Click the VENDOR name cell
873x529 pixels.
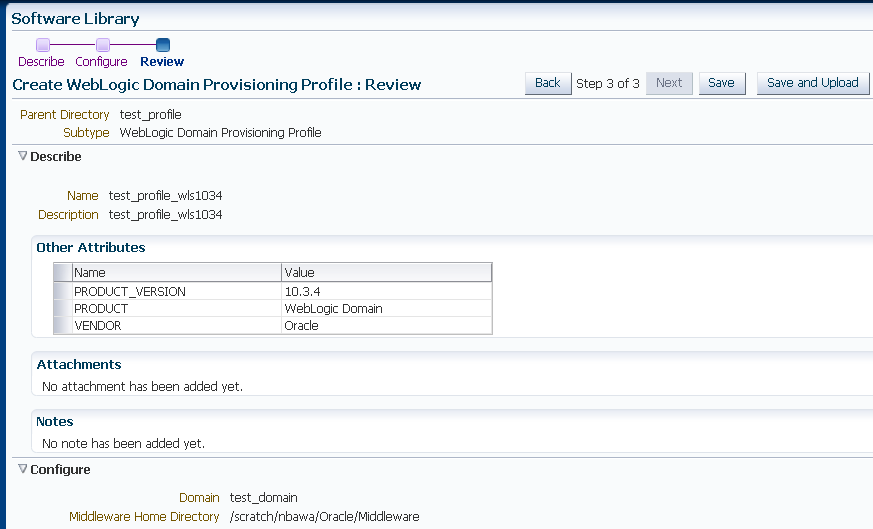177,325
